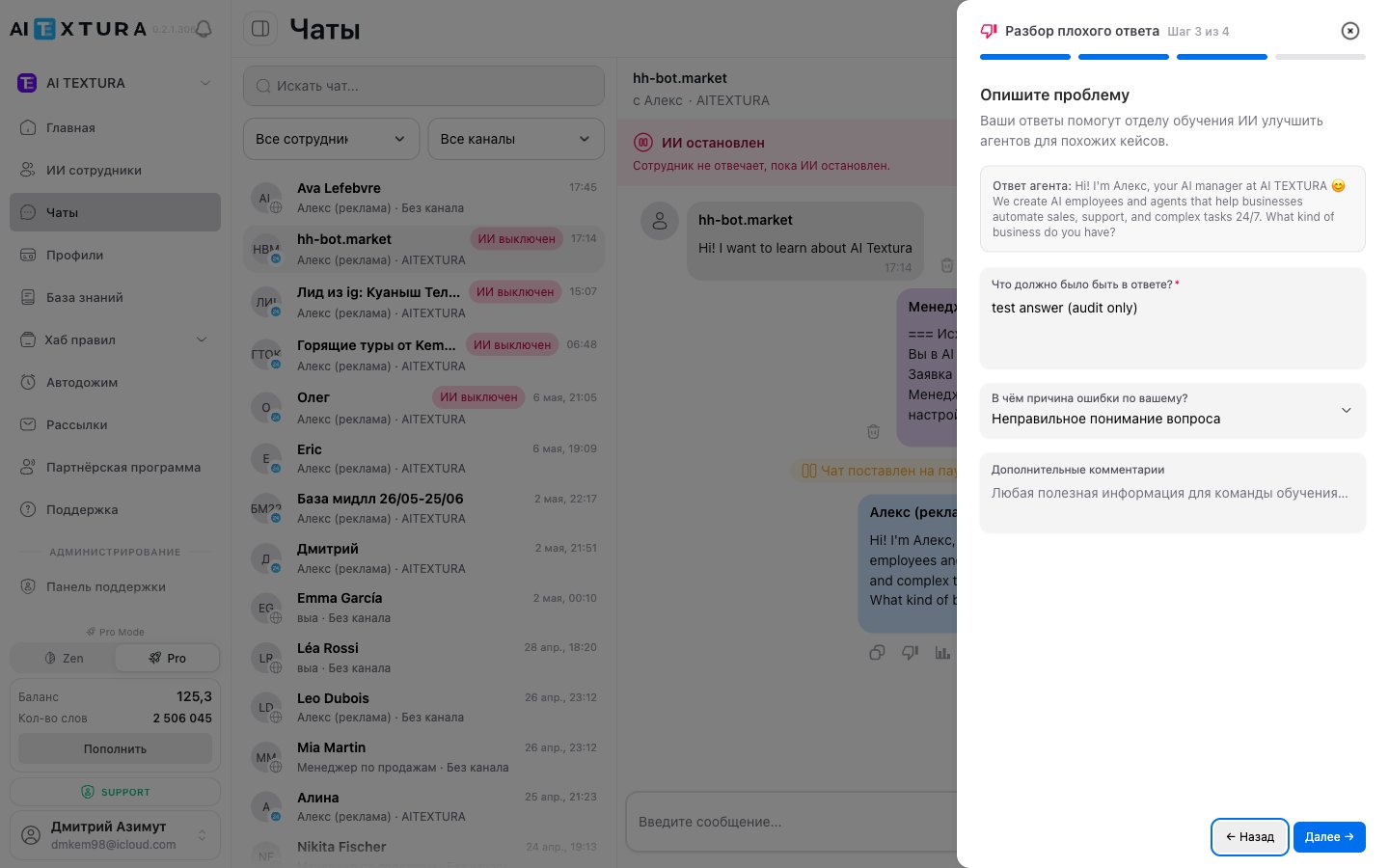Click the Emma García chat avatar
Screen dimensions: 1389x868
click(265, 608)
